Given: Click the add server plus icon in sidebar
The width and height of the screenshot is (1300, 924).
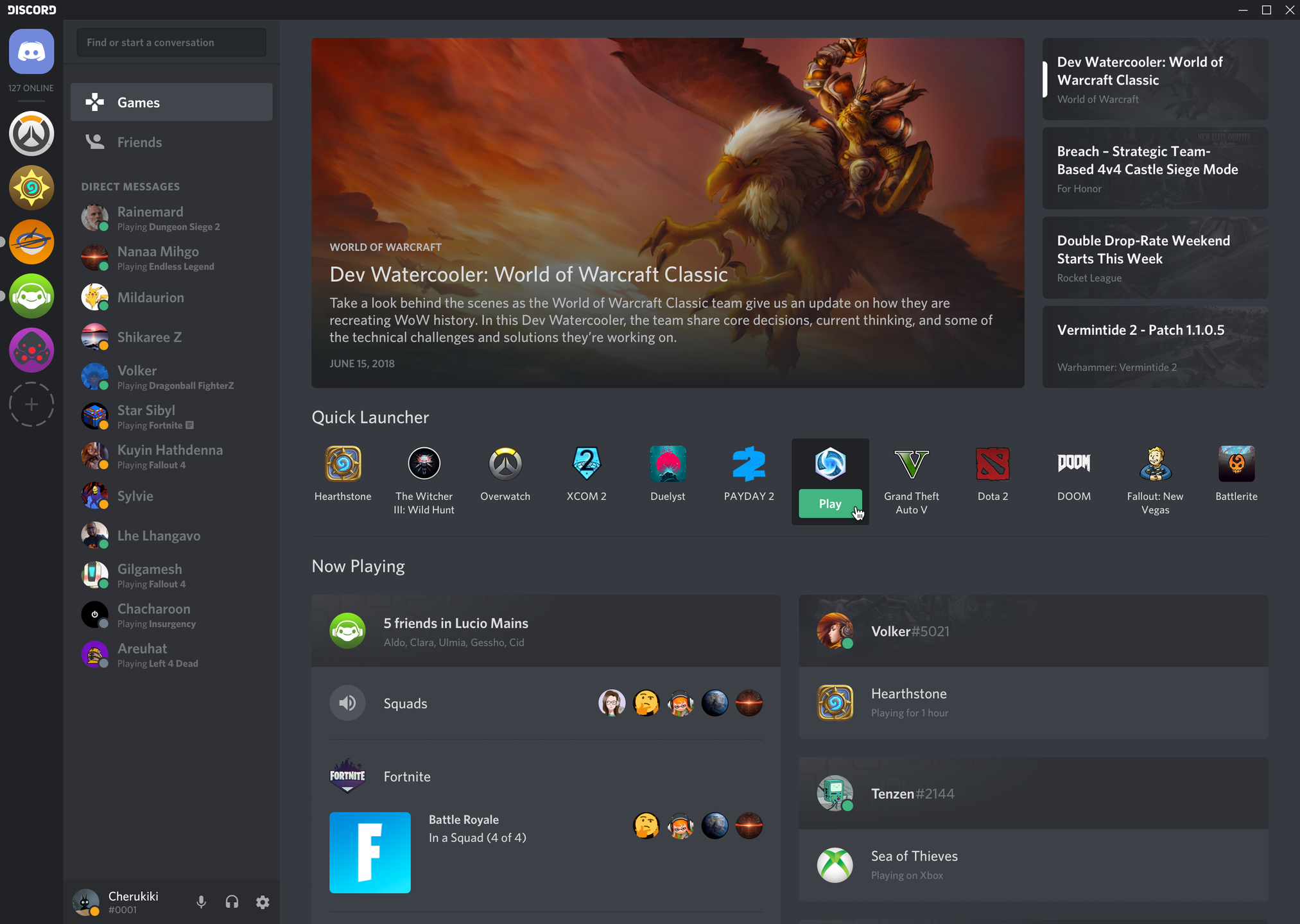Looking at the screenshot, I should pos(31,404).
